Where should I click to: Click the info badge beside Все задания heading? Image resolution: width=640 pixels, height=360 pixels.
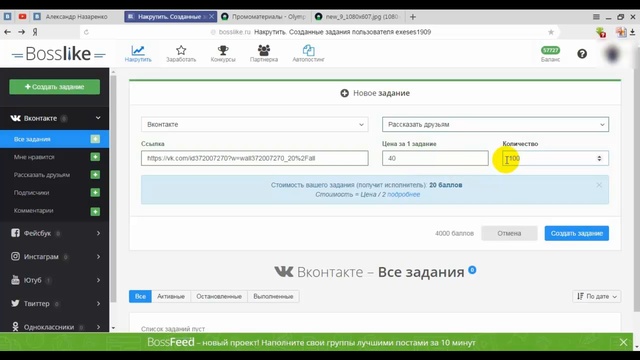[472, 270]
